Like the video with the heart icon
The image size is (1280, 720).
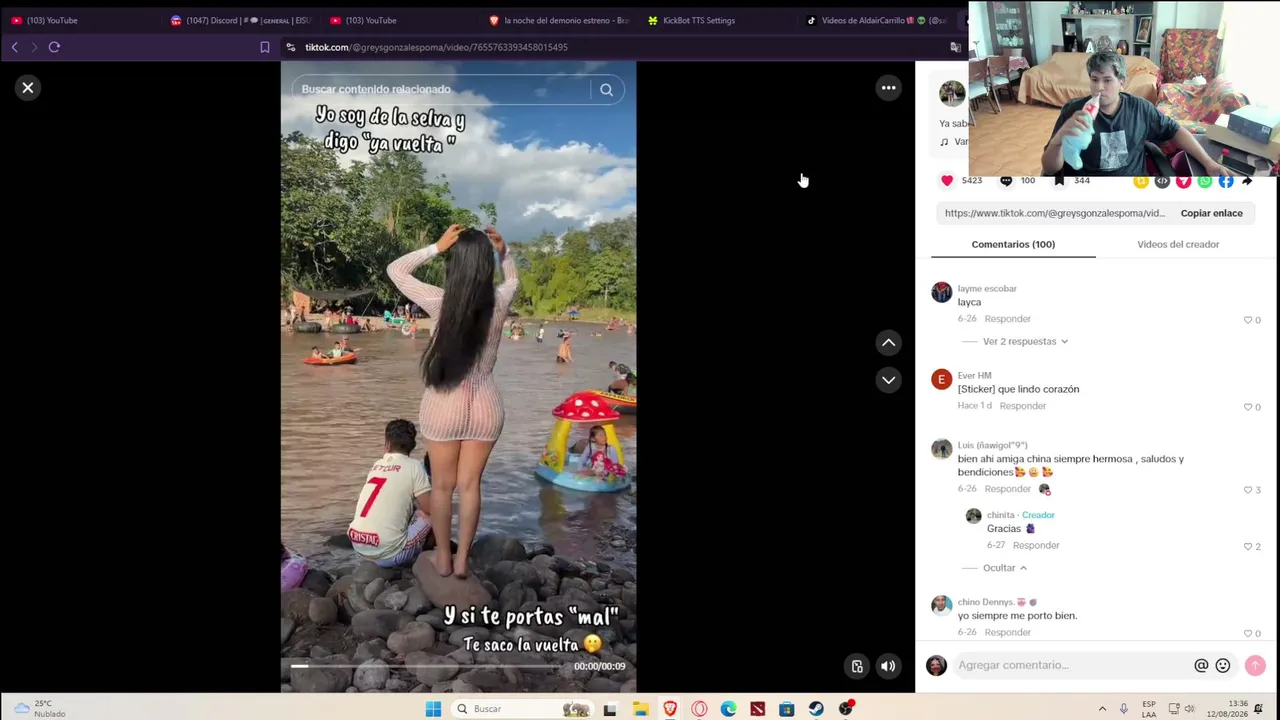point(947,181)
